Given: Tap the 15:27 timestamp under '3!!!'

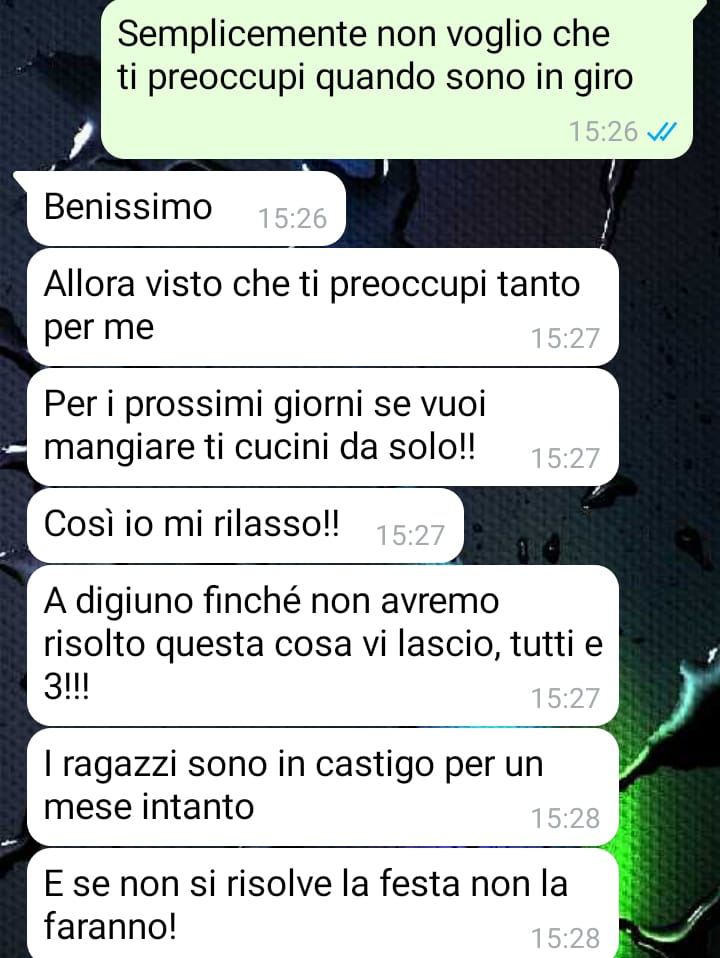Looking at the screenshot, I should [x=565, y=698].
